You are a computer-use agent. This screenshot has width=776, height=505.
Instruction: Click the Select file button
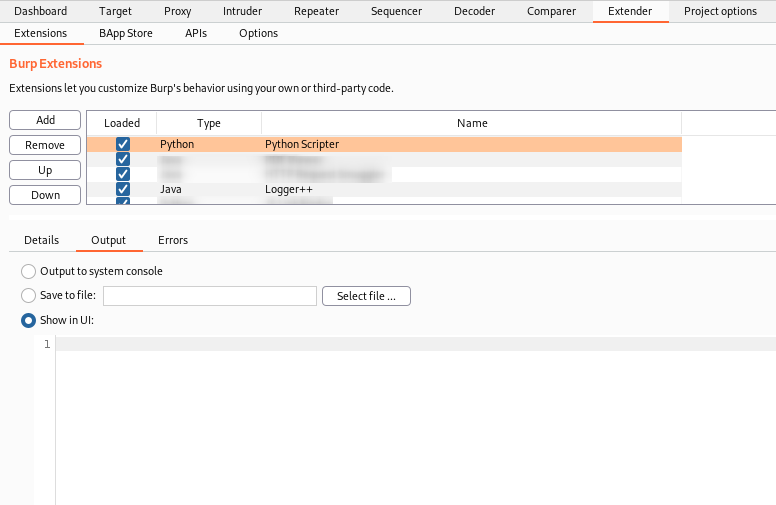point(366,296)
